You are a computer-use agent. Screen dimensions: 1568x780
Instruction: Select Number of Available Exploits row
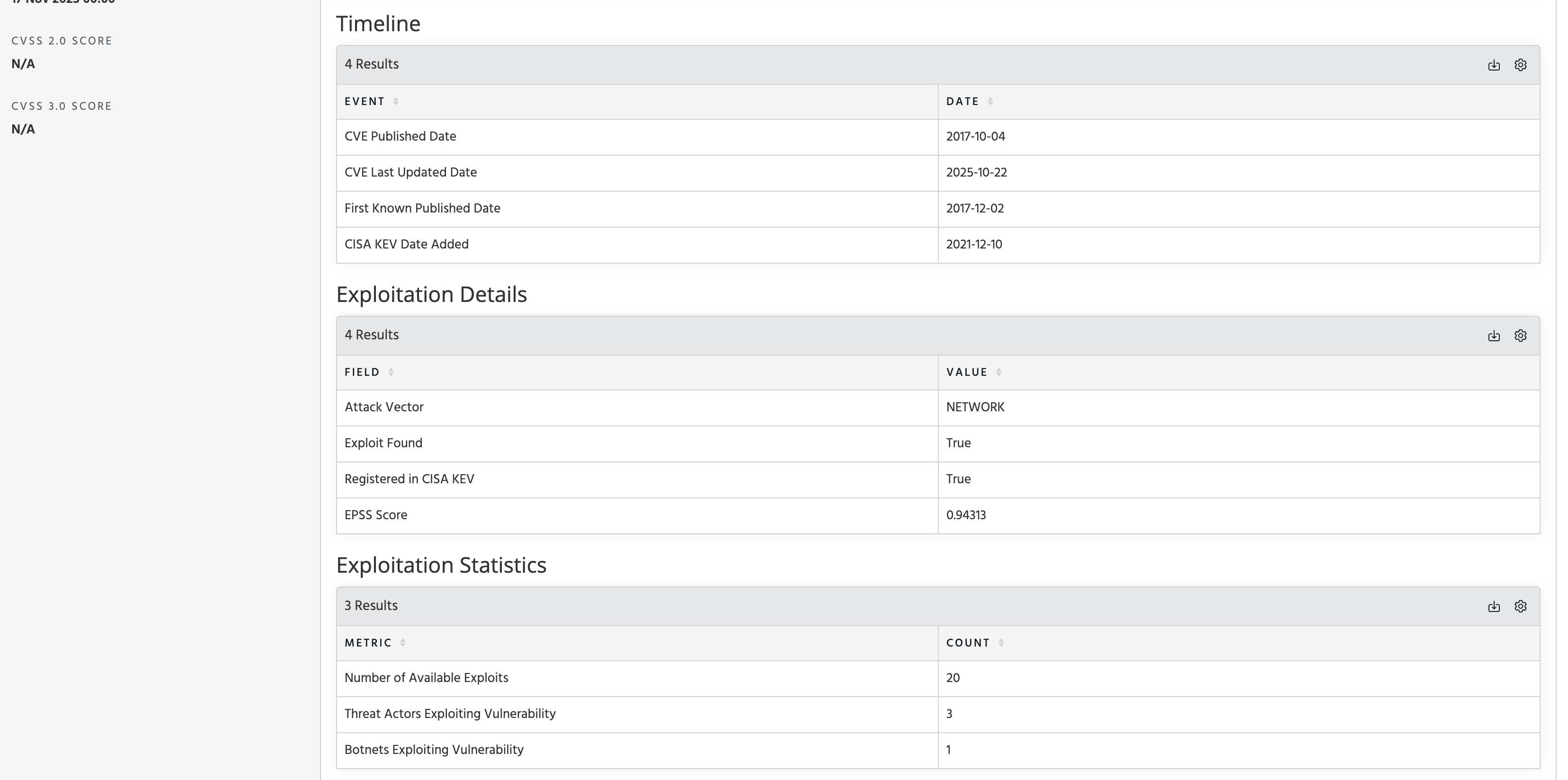(426, 678)
